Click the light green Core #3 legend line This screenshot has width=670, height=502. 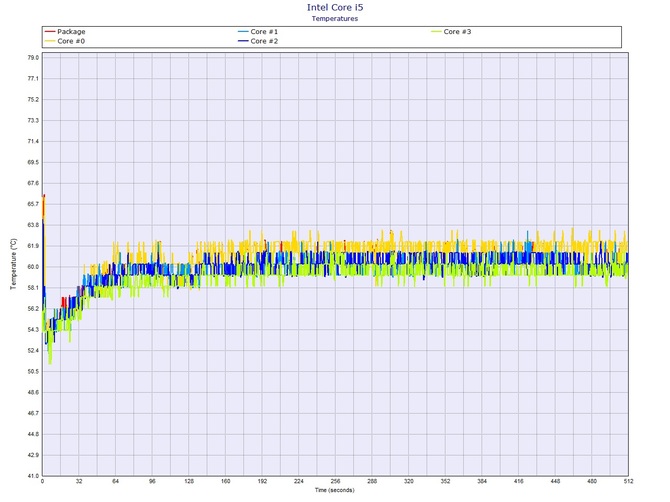click(436, 32)
